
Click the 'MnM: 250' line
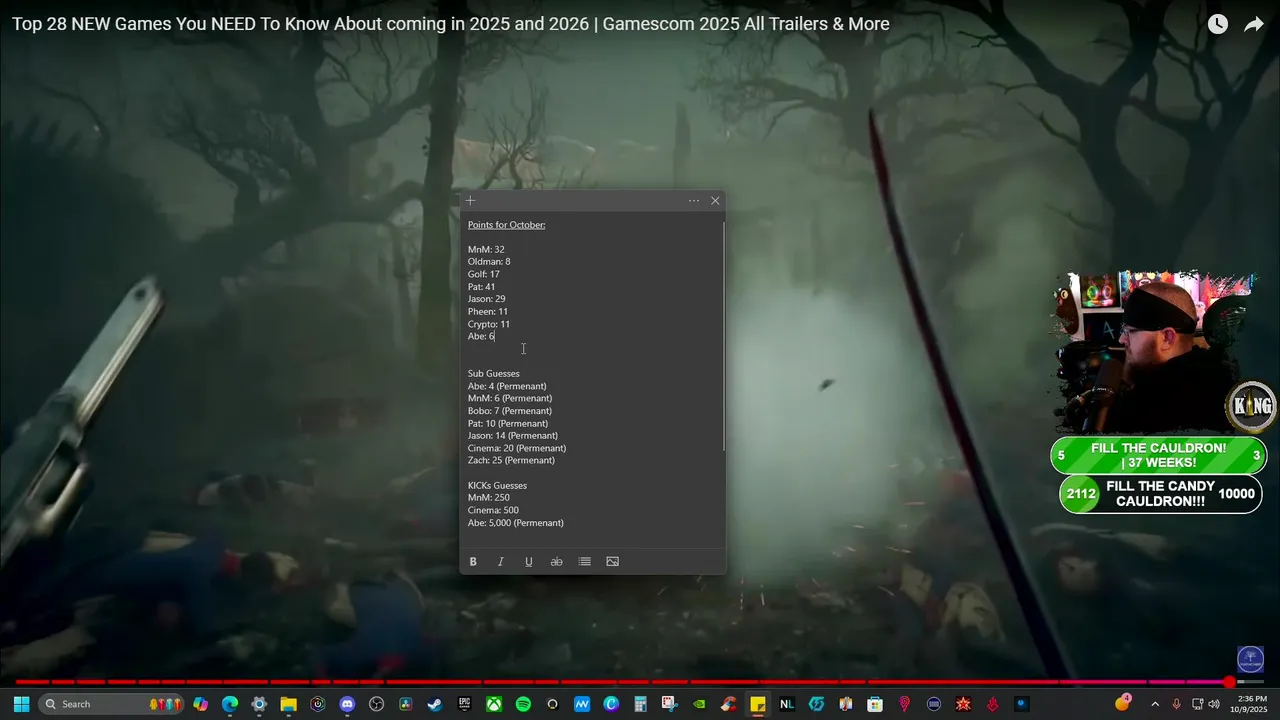[489, 498]
